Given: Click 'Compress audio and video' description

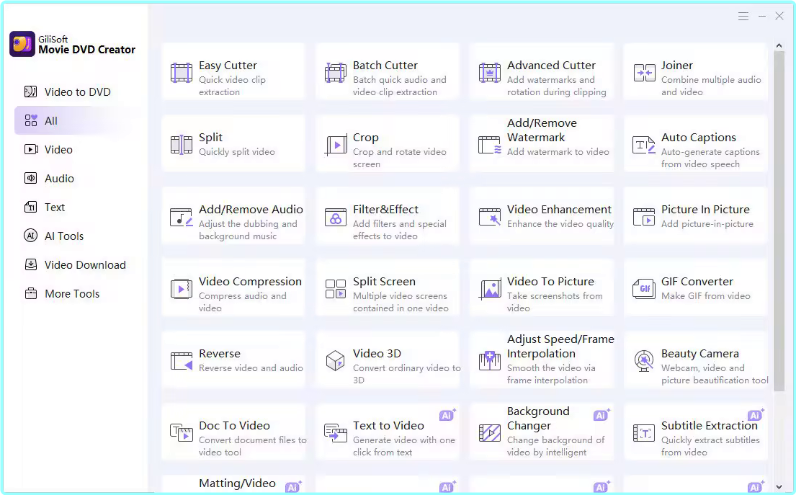Looking at the screenshot, I should click(243, 302).
